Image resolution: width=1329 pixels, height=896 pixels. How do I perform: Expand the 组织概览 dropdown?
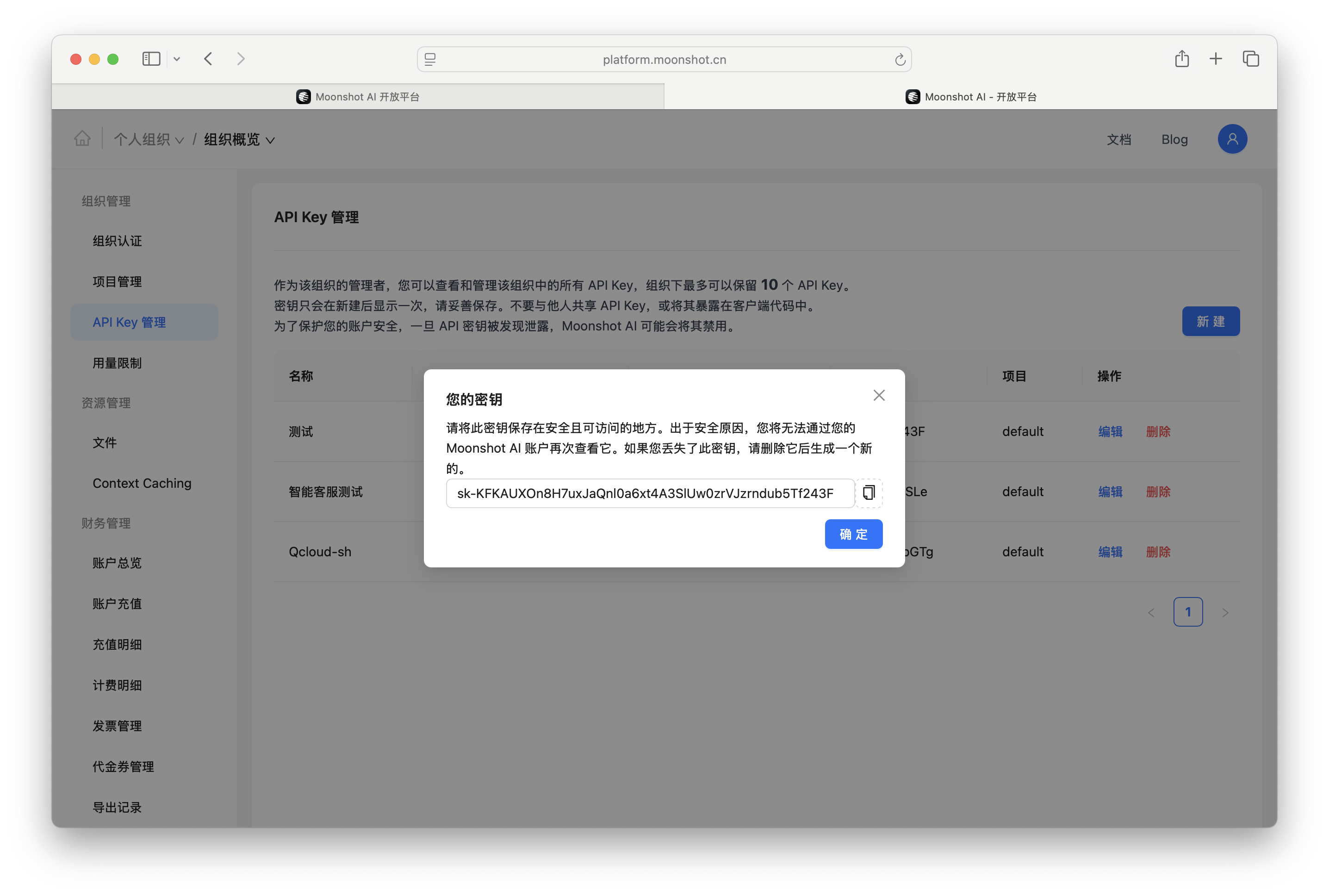(x=239, y=139)
